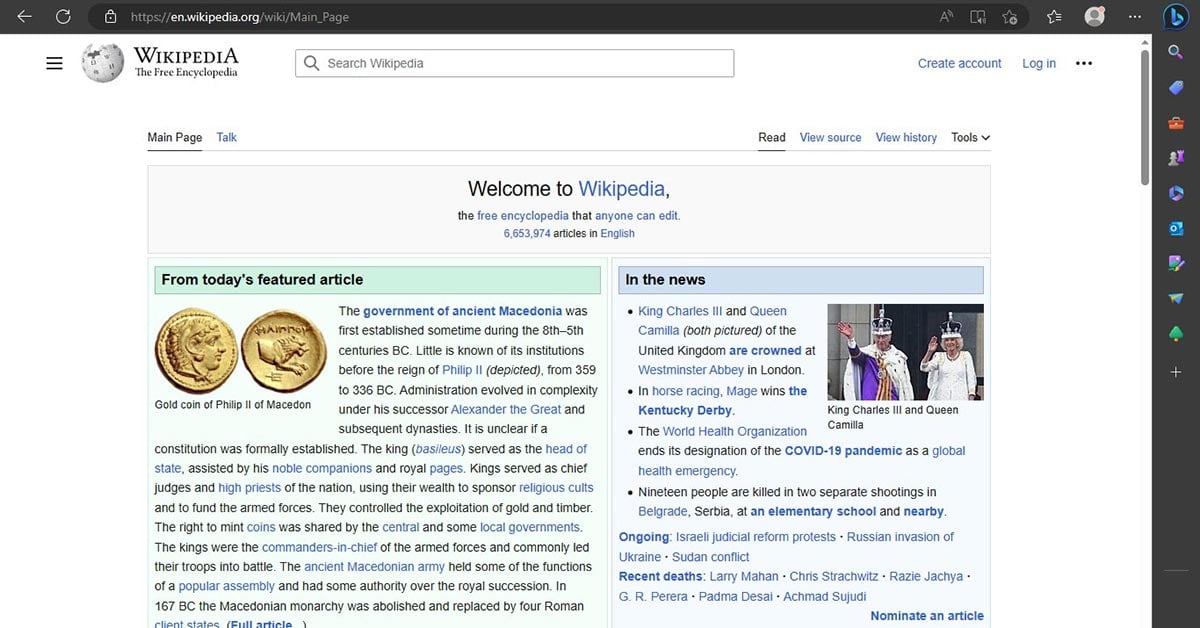This screenshot has width=1200, height=628.
Task: Expand the Wikipedia Tools dropdown
Action: click(968, 137)
